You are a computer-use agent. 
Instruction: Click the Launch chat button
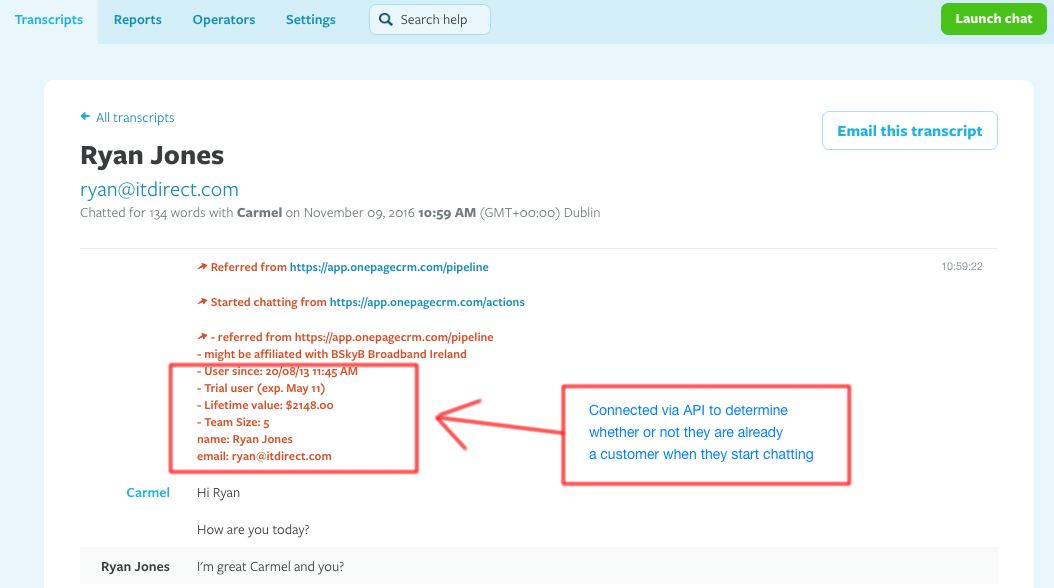(993, 18)
